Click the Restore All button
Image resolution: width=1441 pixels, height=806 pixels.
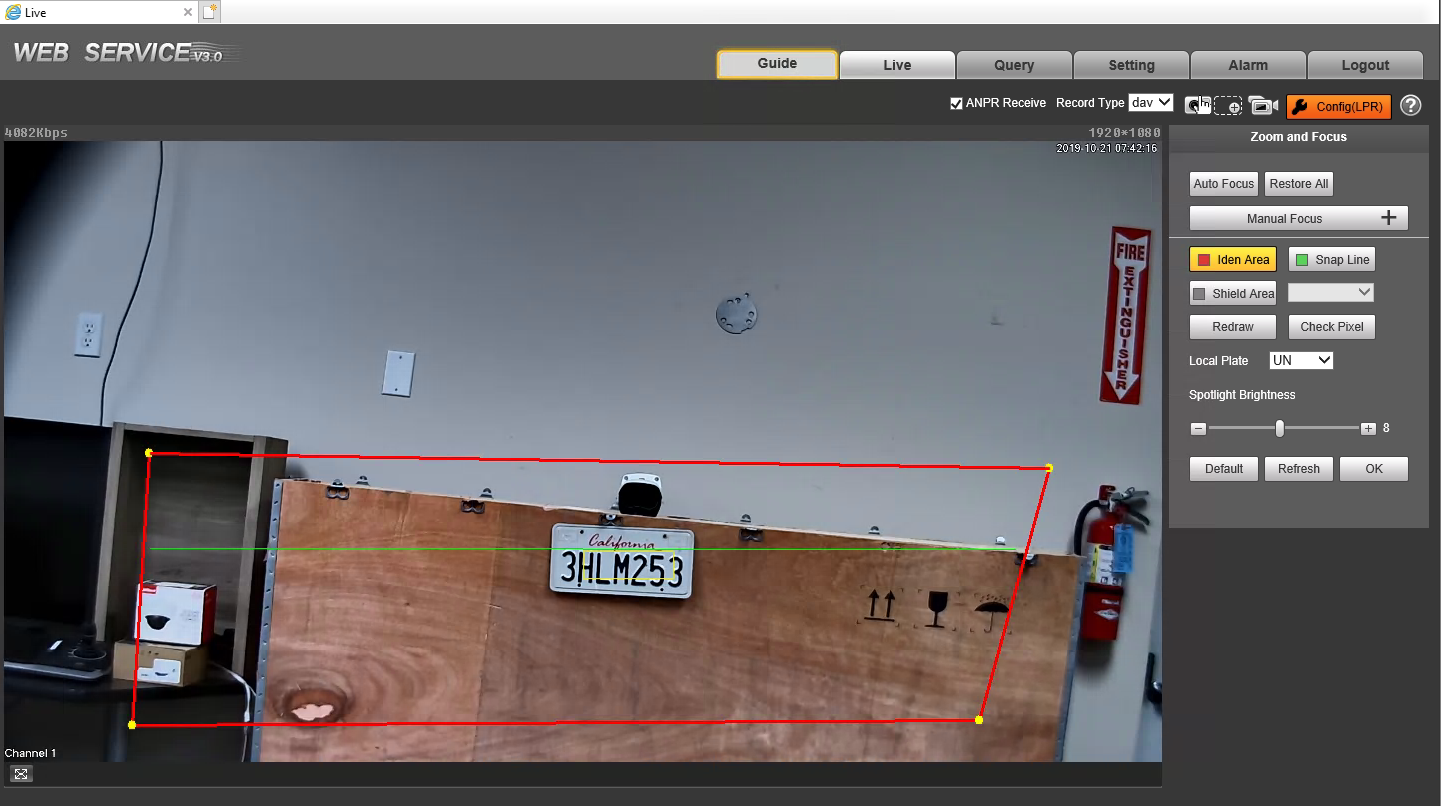[x=1299, y=184]
